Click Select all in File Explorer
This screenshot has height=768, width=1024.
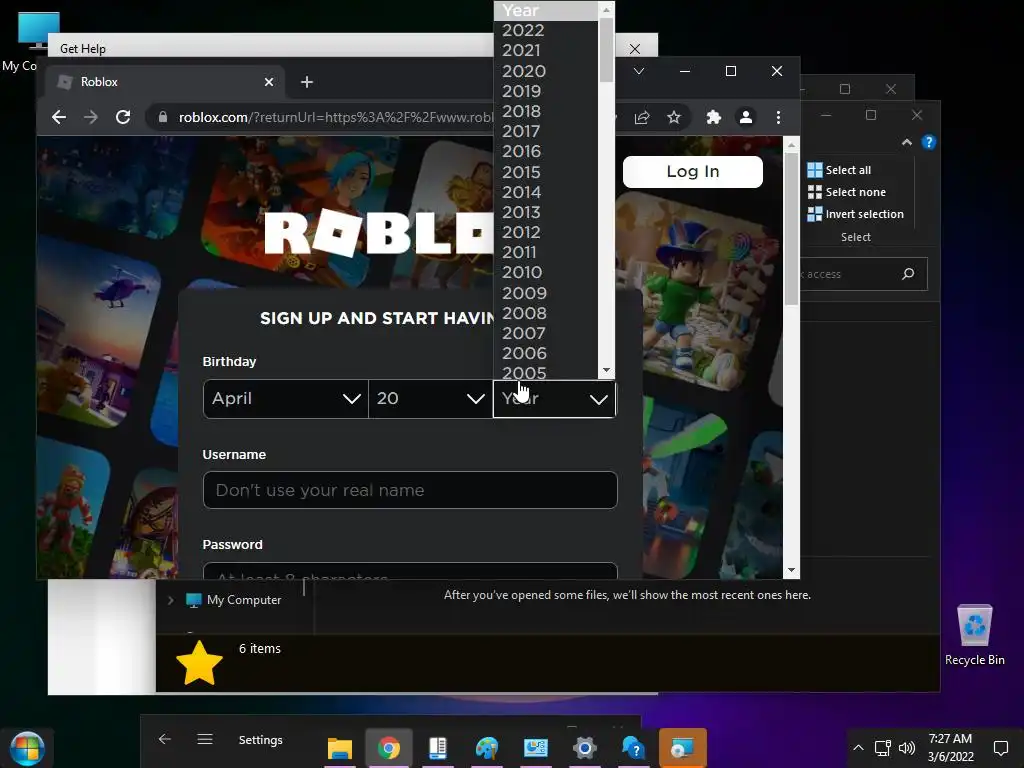839,170
